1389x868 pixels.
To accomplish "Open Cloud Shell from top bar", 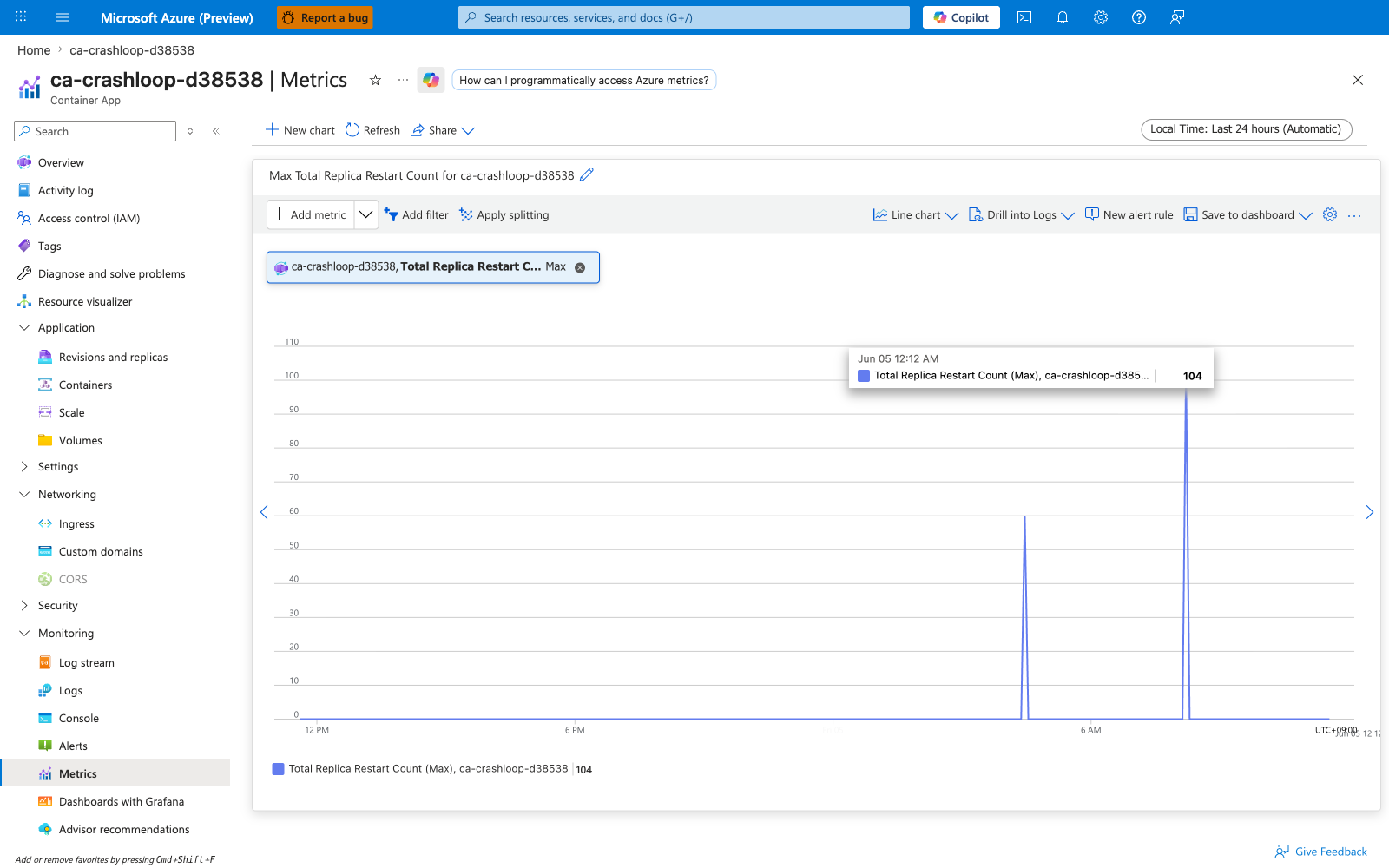I will 1024,17.
